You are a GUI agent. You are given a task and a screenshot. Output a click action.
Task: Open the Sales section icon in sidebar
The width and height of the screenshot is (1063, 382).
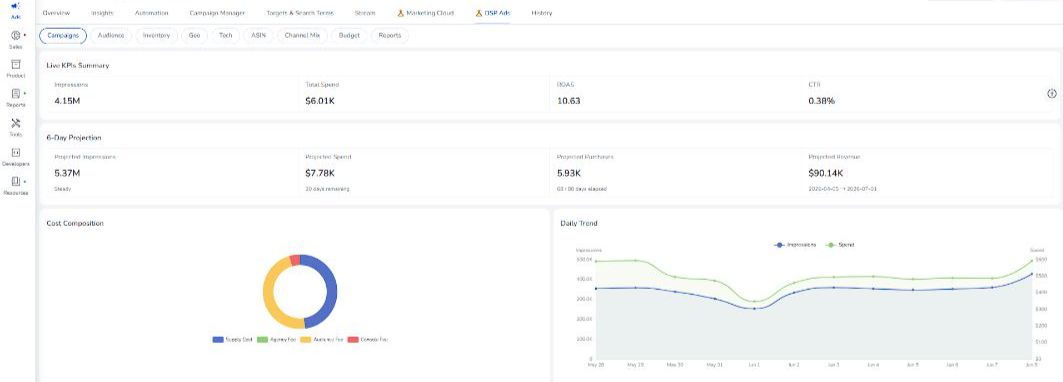tap(16, 35)
